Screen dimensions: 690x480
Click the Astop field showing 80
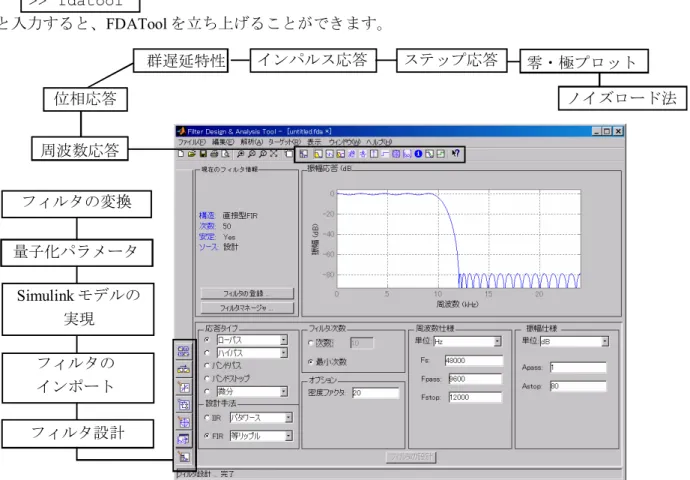click(578, 386)
